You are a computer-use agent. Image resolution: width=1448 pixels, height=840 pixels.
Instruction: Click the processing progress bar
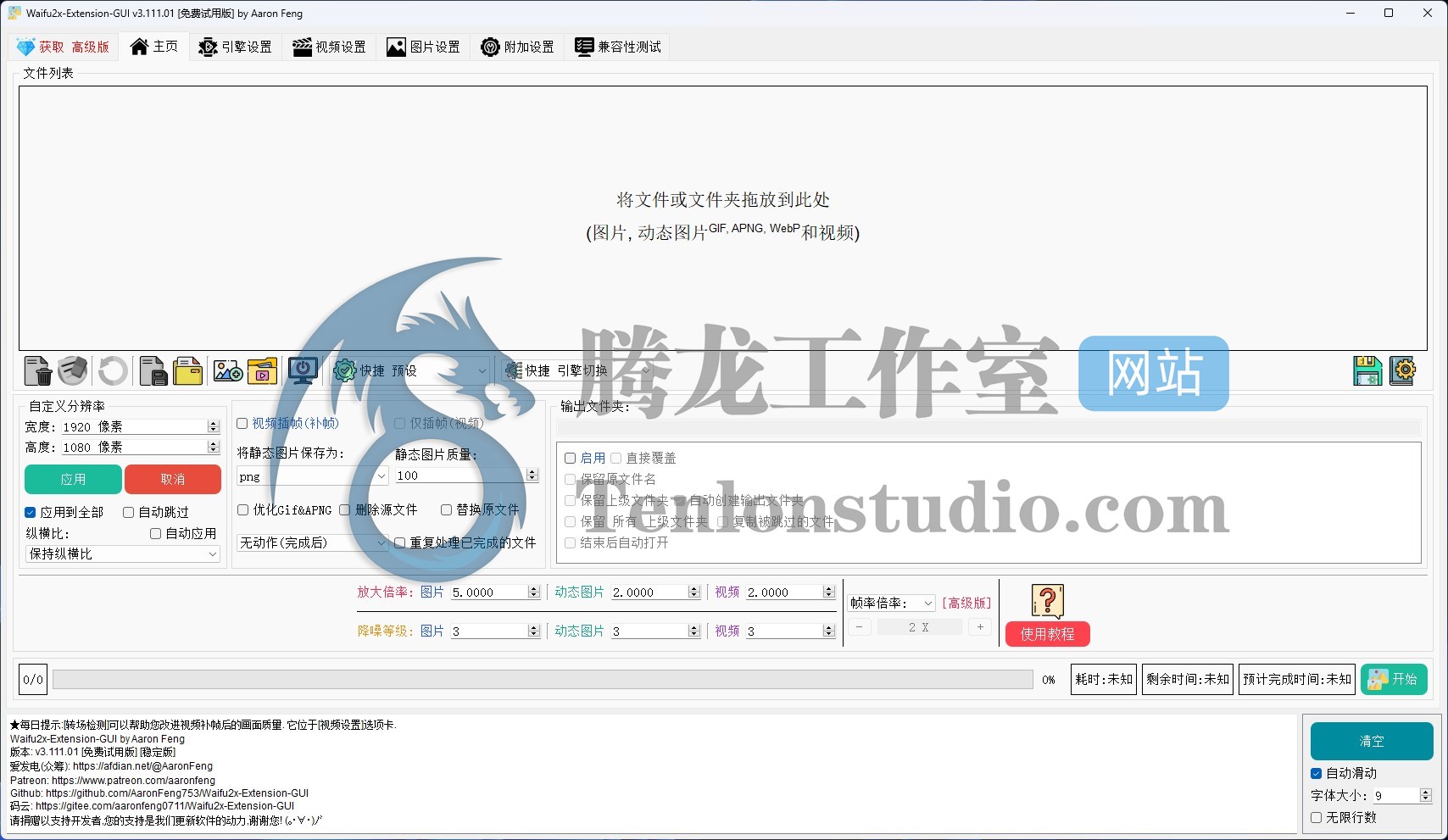tap(543, 680)
